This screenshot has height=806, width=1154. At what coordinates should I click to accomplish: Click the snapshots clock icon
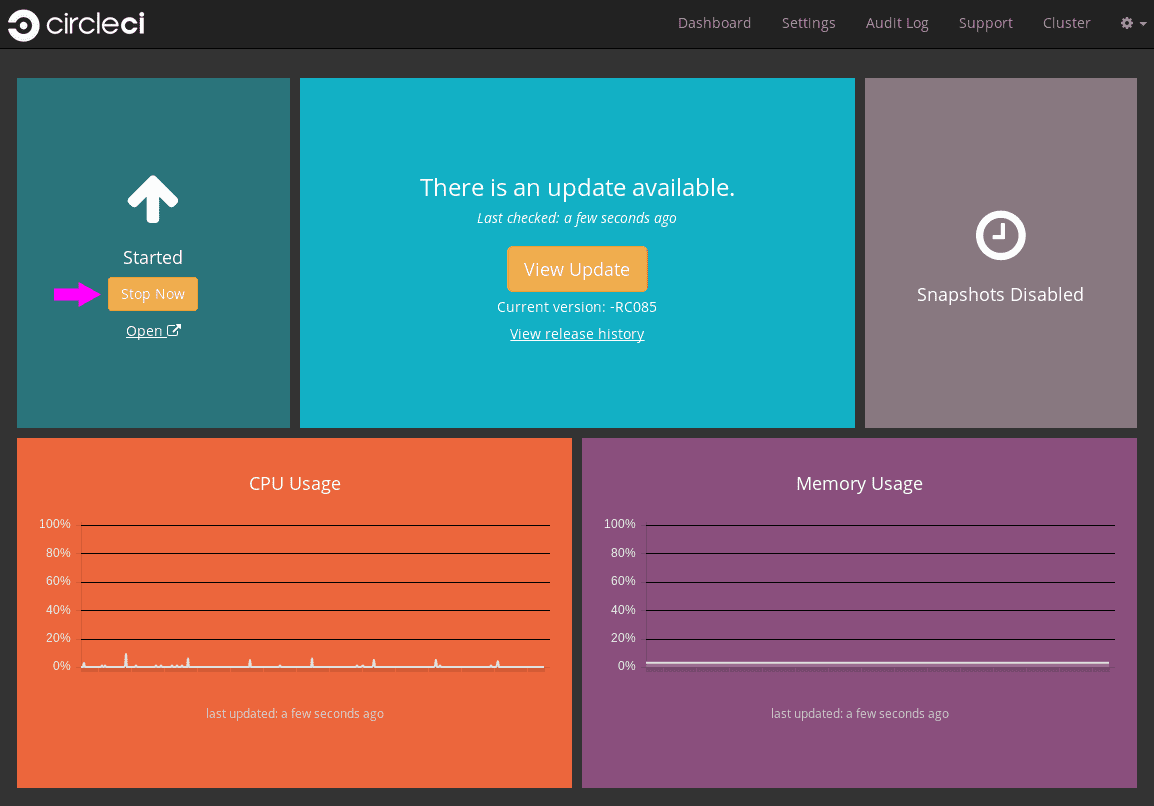[x=1000, y=236]
